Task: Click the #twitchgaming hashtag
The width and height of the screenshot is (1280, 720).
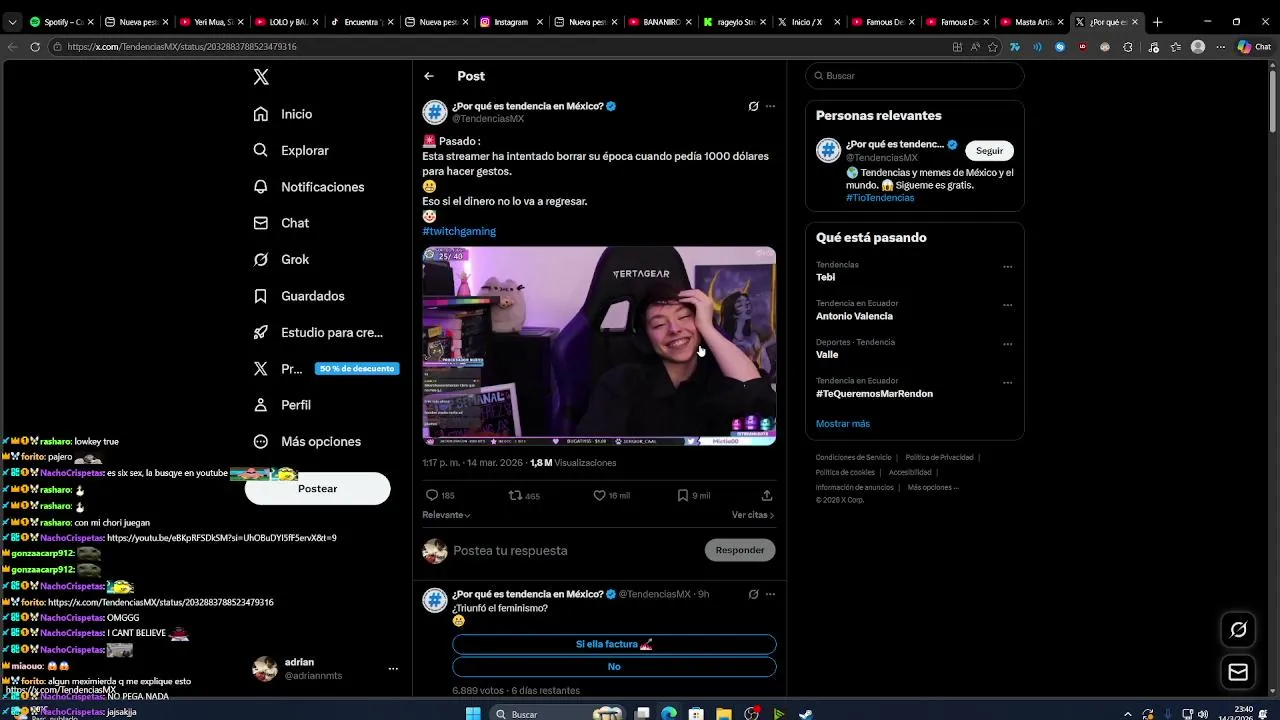Action: click(x=459, y=231)
